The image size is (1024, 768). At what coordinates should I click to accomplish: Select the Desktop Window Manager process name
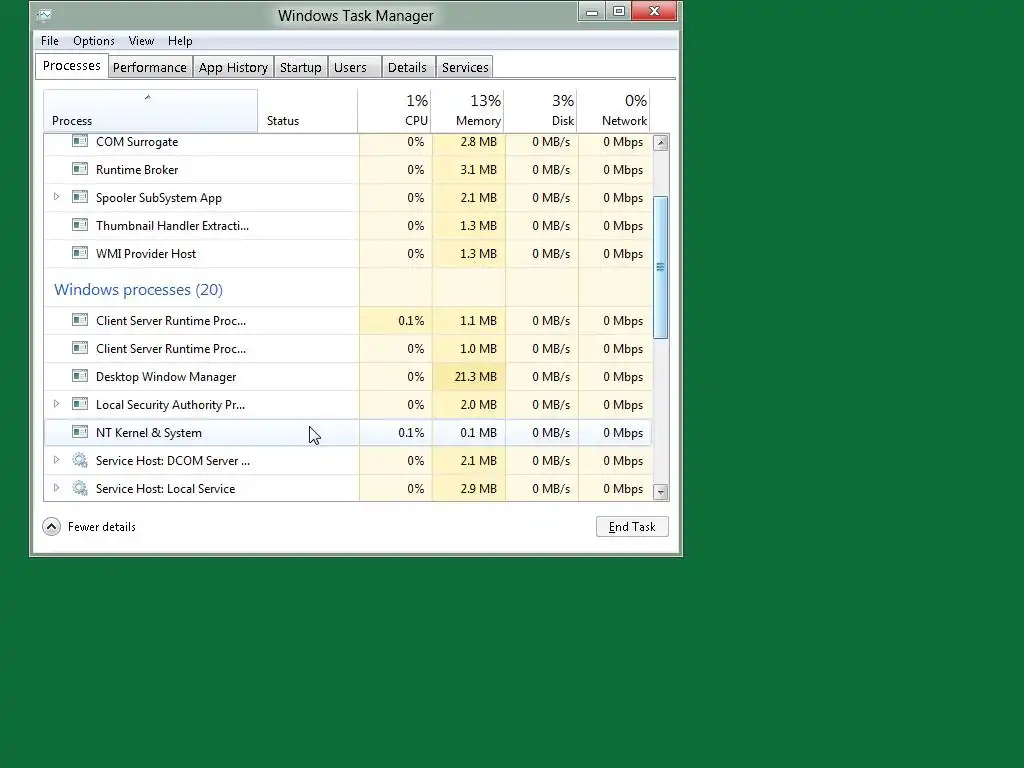tap(166, 377)
